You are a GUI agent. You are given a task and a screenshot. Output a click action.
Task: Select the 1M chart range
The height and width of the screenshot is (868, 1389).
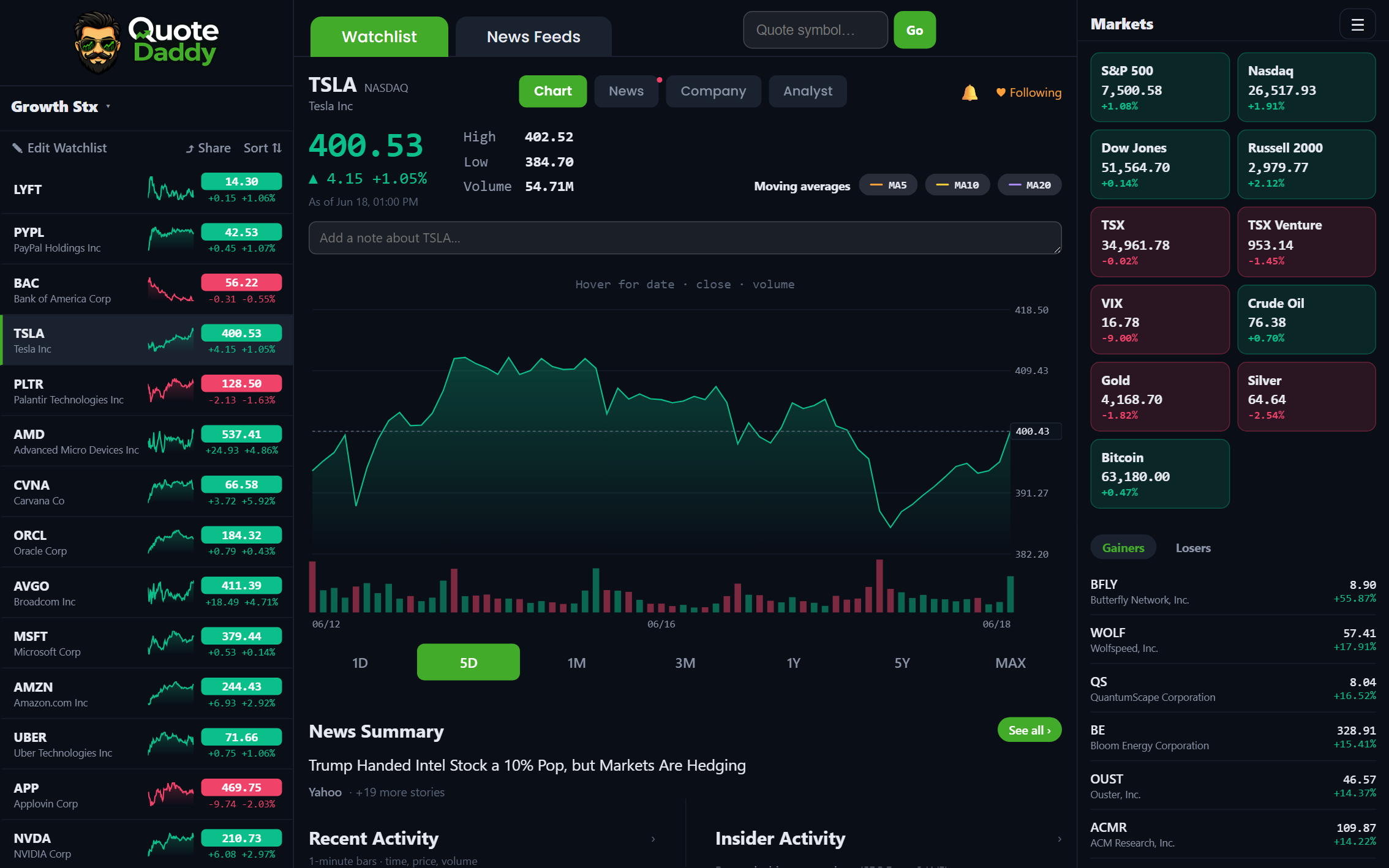pos(577,662)
